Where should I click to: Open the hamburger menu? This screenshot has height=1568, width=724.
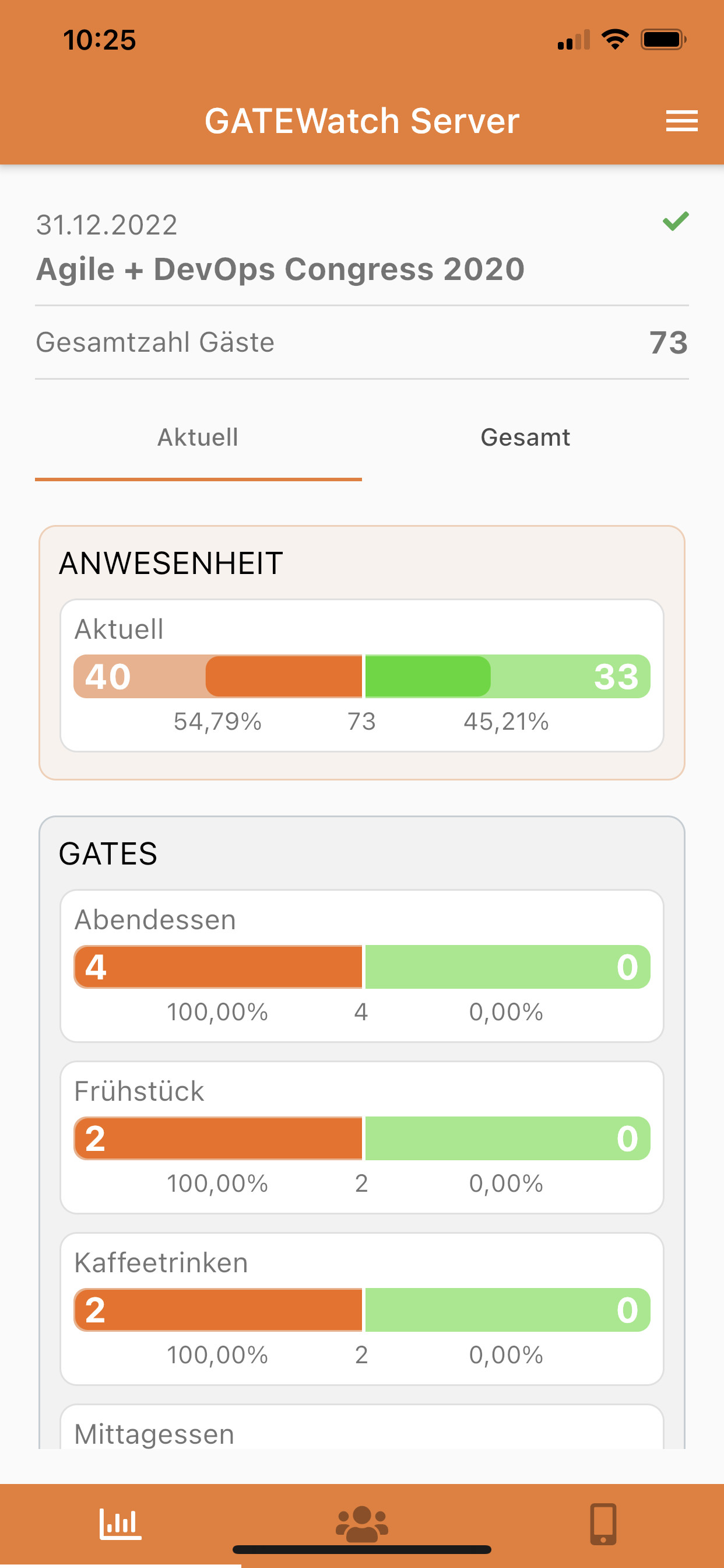(681, 121)
